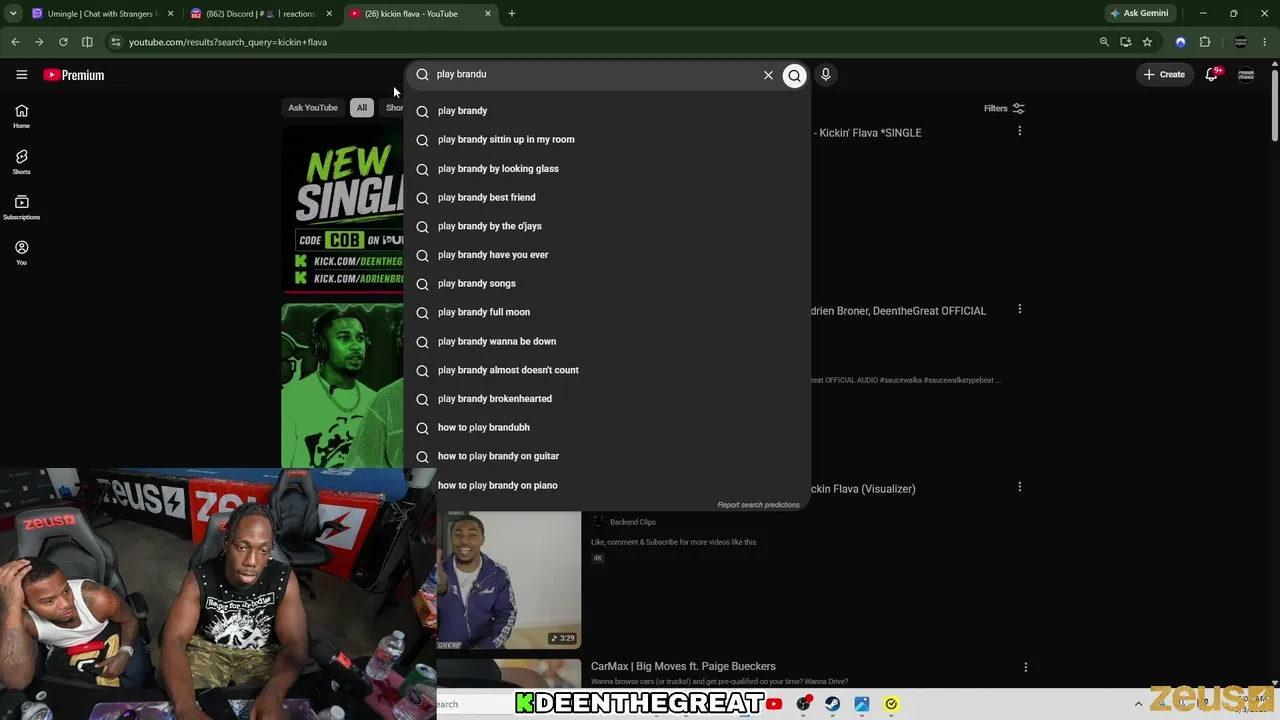The height and width of the screenshot is (720, 1280).
Task: Open a new browser tab
Action: 512,14
